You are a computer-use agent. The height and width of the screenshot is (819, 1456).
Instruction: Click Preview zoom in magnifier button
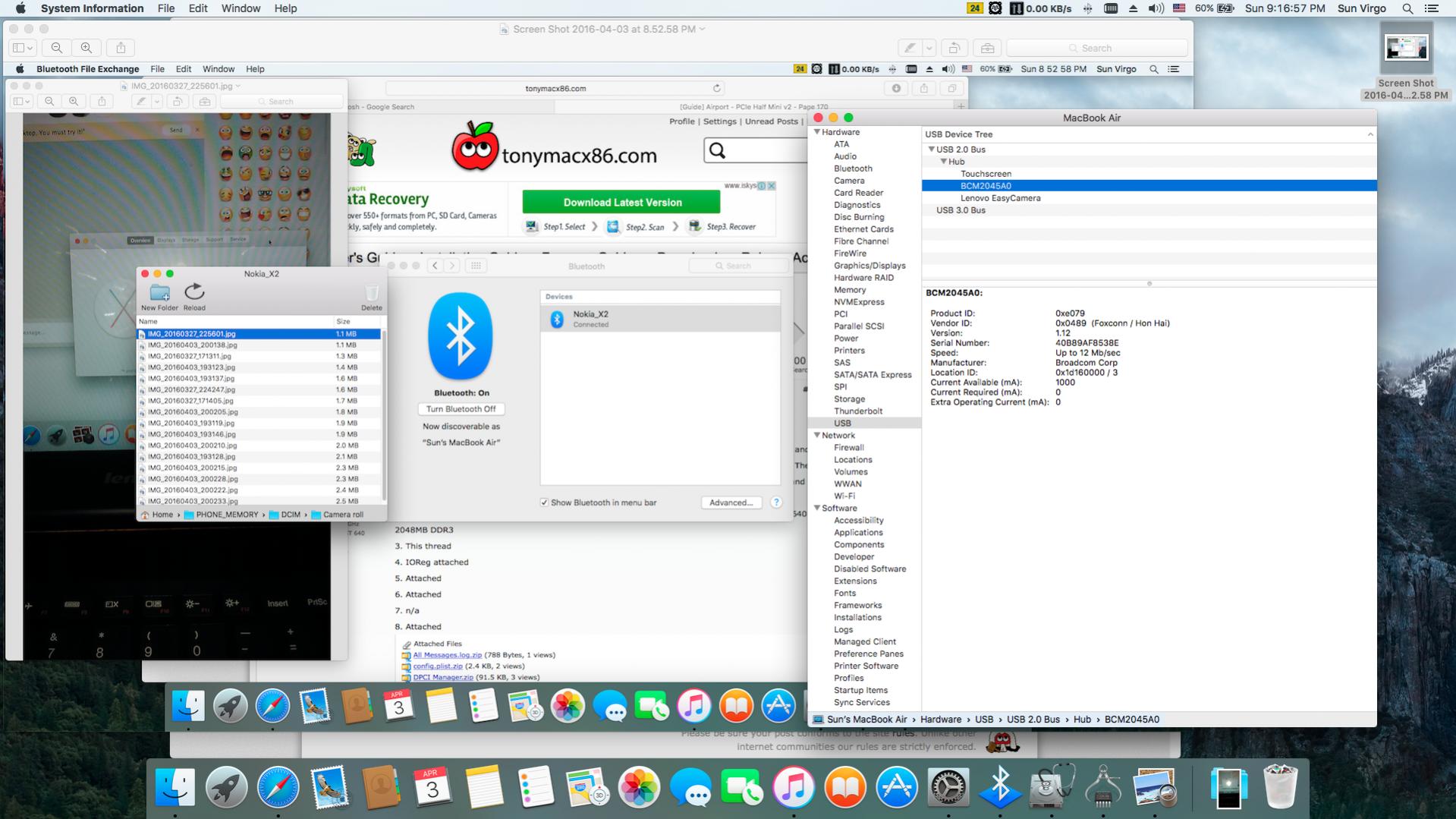coord(86,48)
